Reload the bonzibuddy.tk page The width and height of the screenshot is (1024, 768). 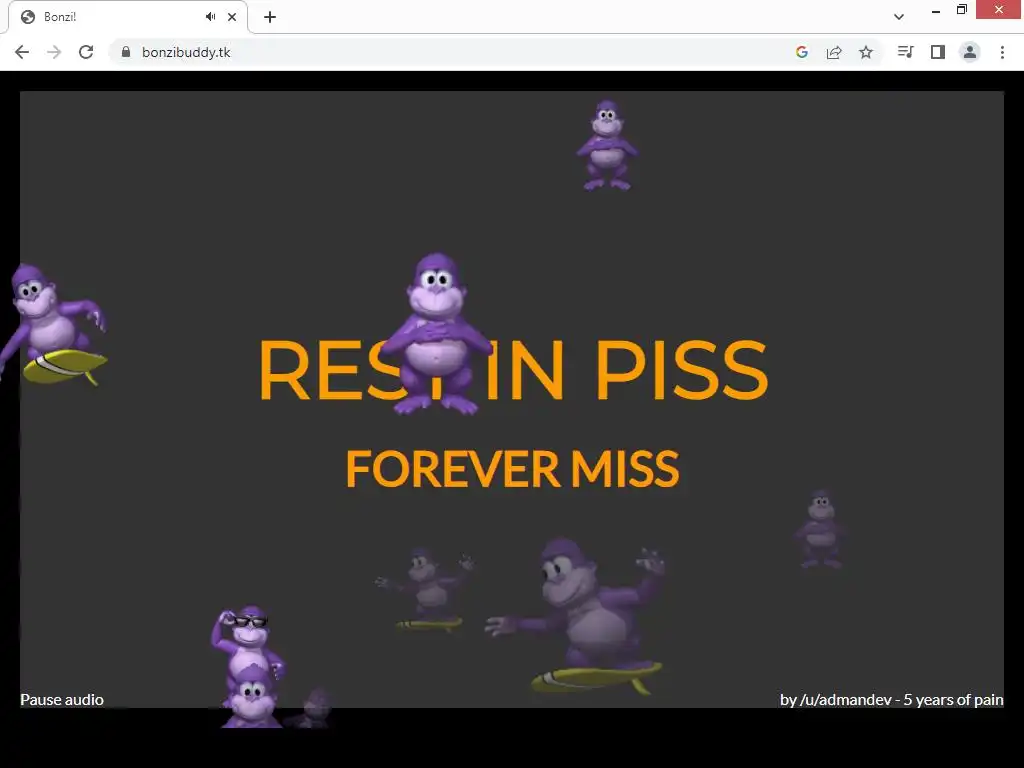pos(86,52)
